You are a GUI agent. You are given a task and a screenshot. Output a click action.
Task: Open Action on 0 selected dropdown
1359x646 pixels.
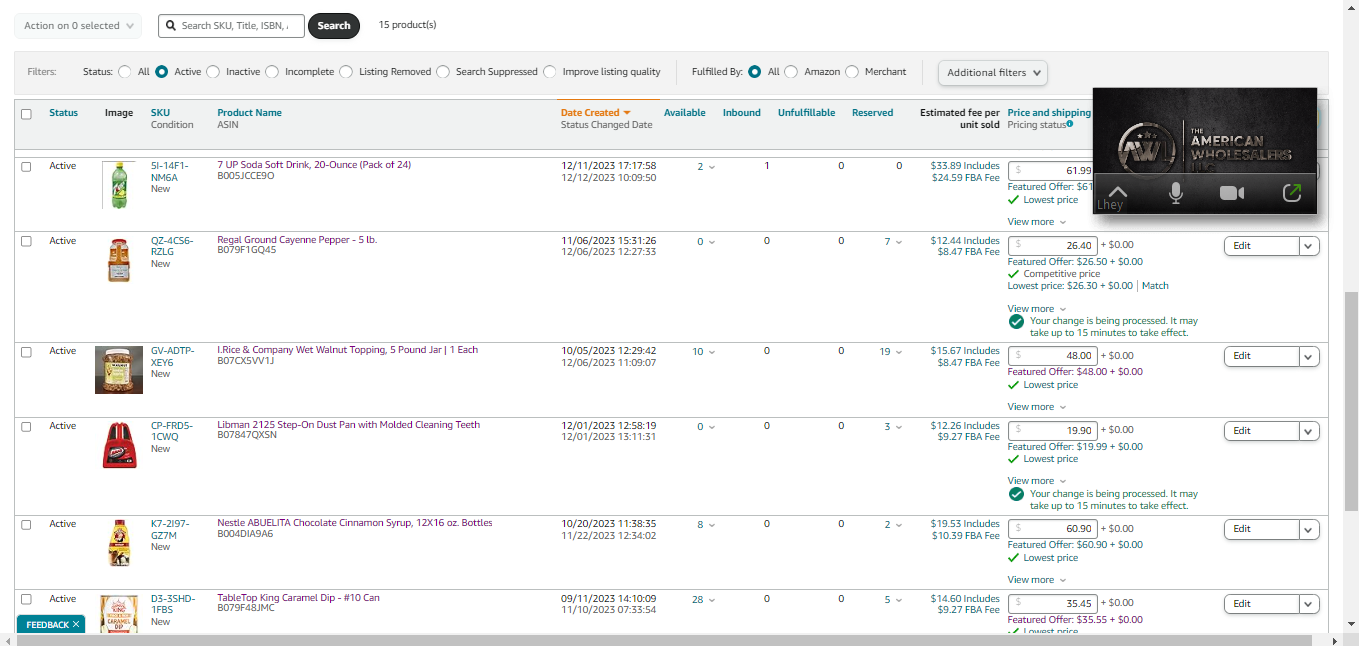[x=78, y=26]
